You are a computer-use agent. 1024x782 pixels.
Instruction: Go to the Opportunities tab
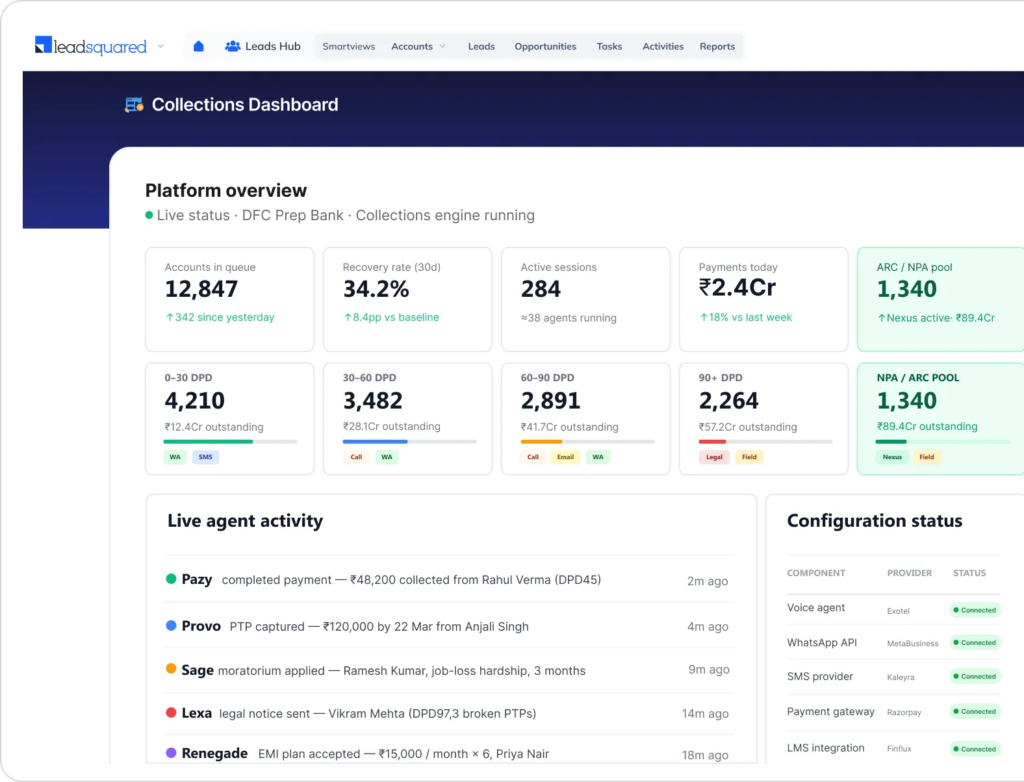(545, 46)
